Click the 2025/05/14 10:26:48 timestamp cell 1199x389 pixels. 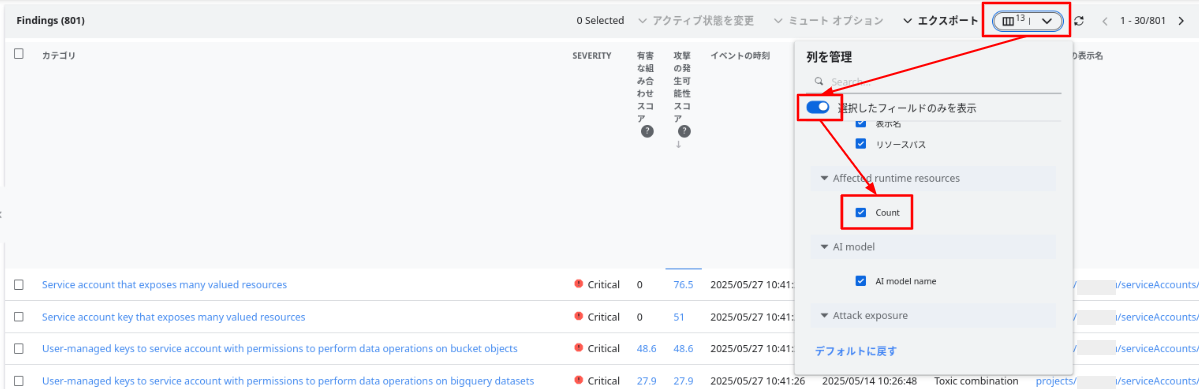coord(869,381)
